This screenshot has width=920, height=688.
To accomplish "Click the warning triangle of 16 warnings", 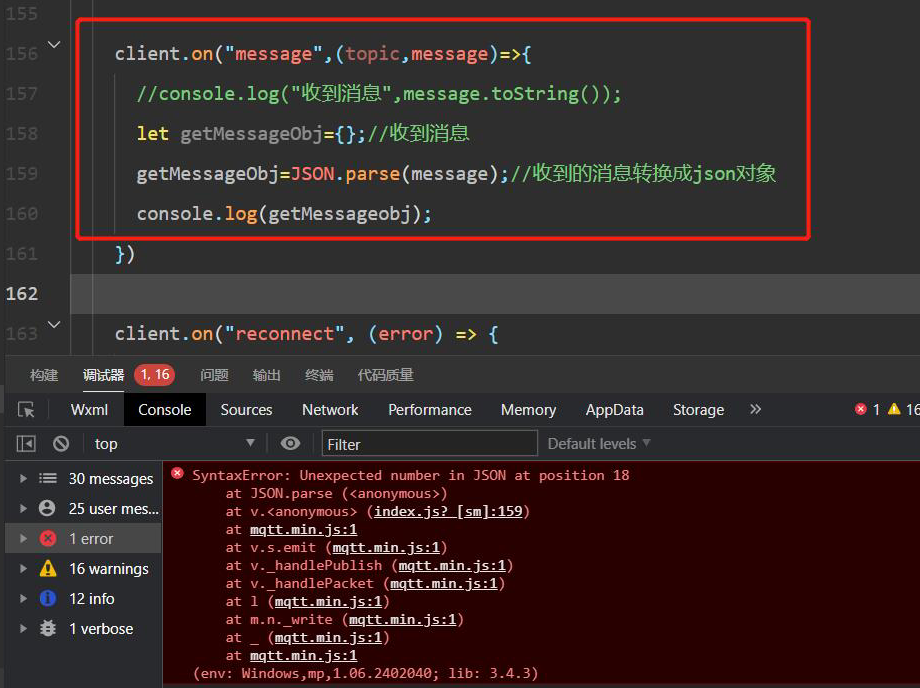I will [48, 568].
